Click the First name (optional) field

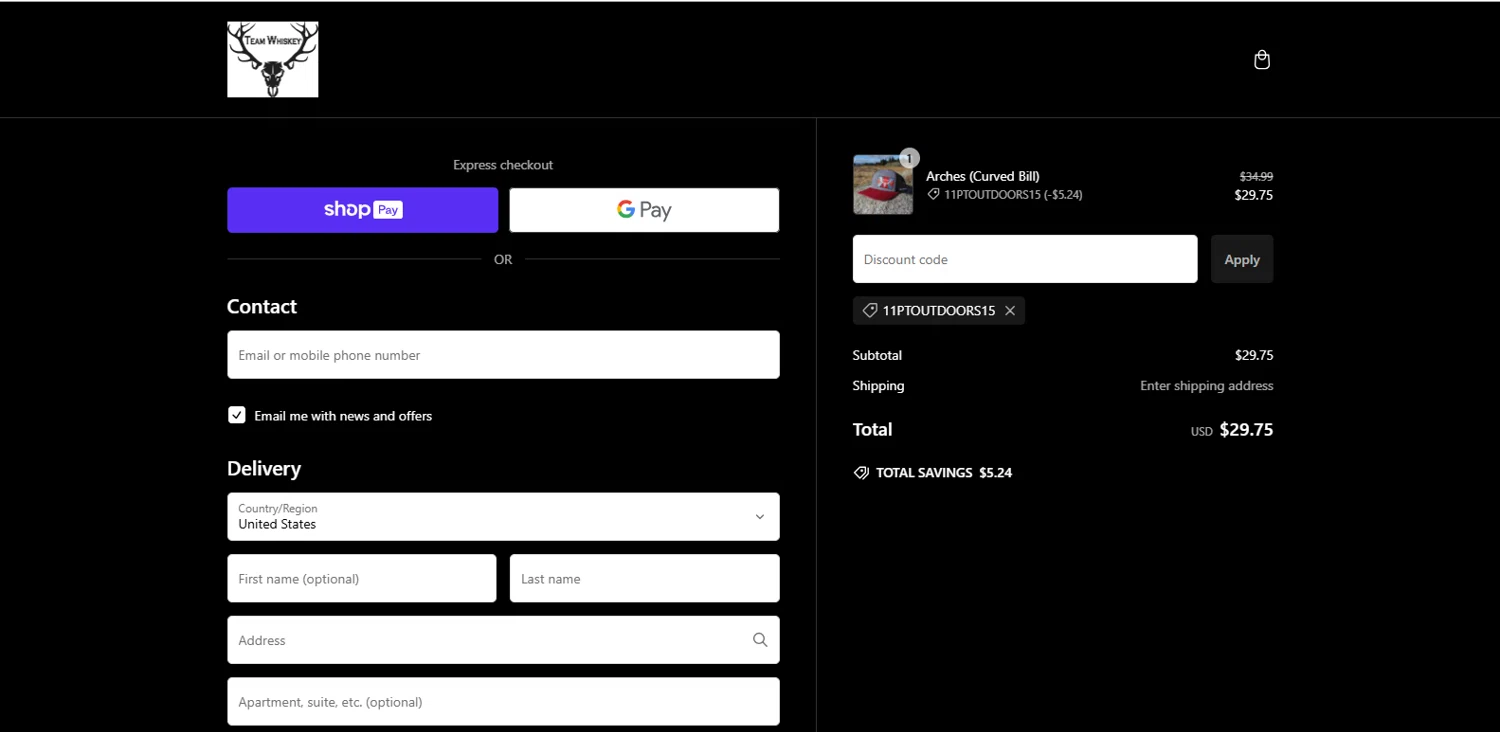[x=362, y=579]
